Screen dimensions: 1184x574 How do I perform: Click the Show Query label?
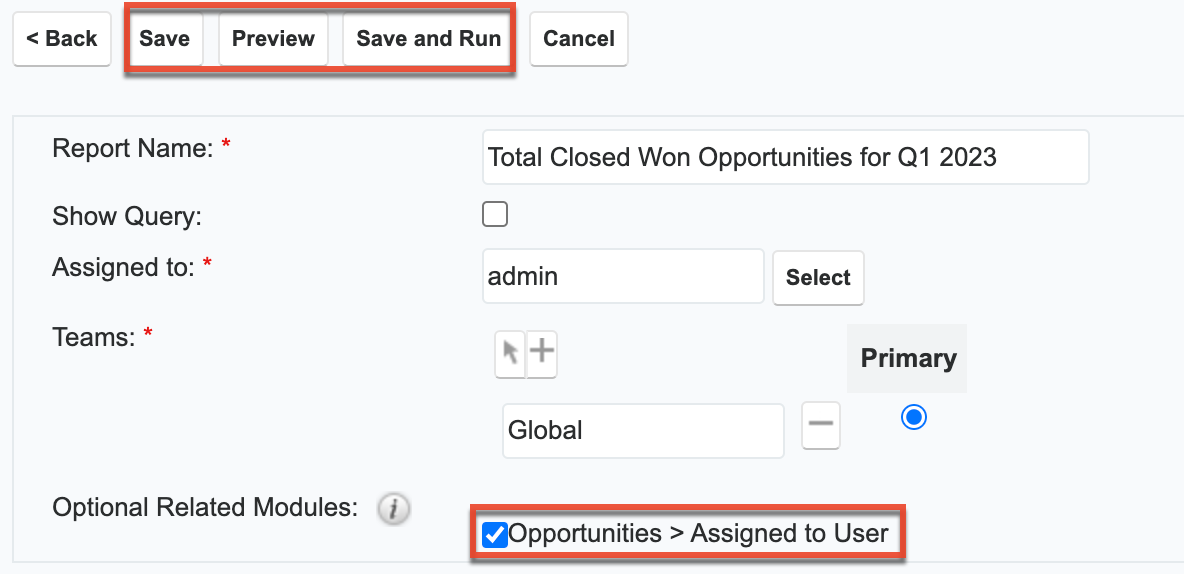[127, 215]
